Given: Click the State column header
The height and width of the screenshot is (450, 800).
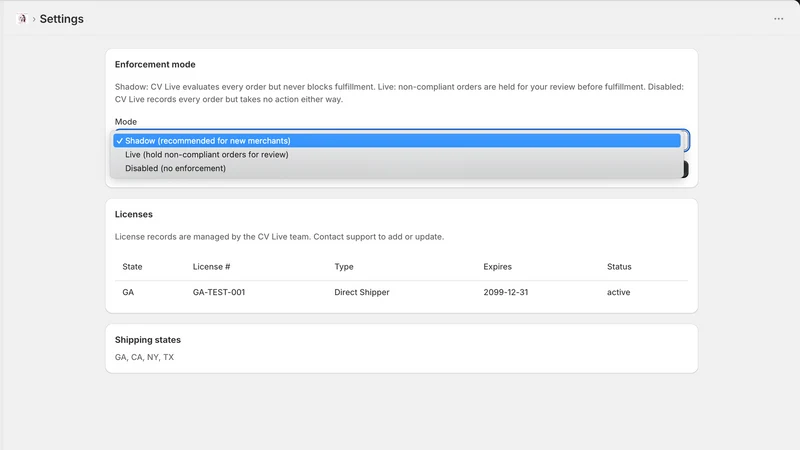Looking at the screenshot, I should pos(132,267).
